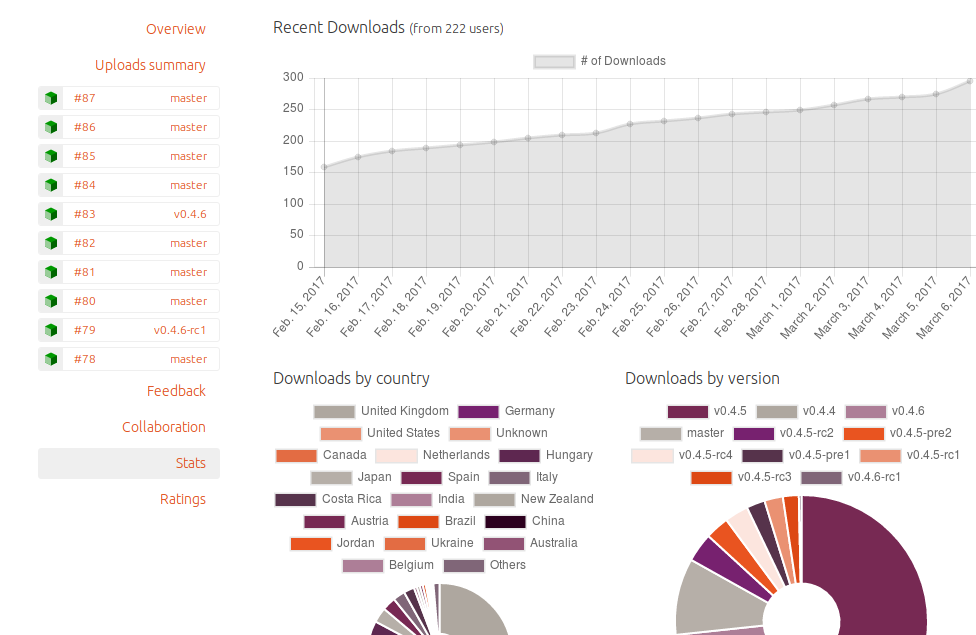The width and height of the screenshot is (976, 635).
Task: Click the v0.4.5-rc2 color swatch
Action: coord(754,434)
